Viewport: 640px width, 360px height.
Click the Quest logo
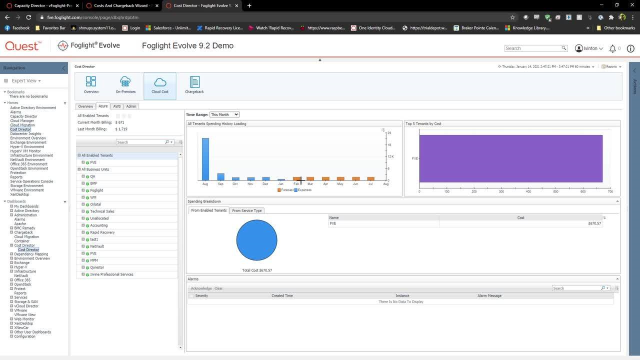[23, 46]
